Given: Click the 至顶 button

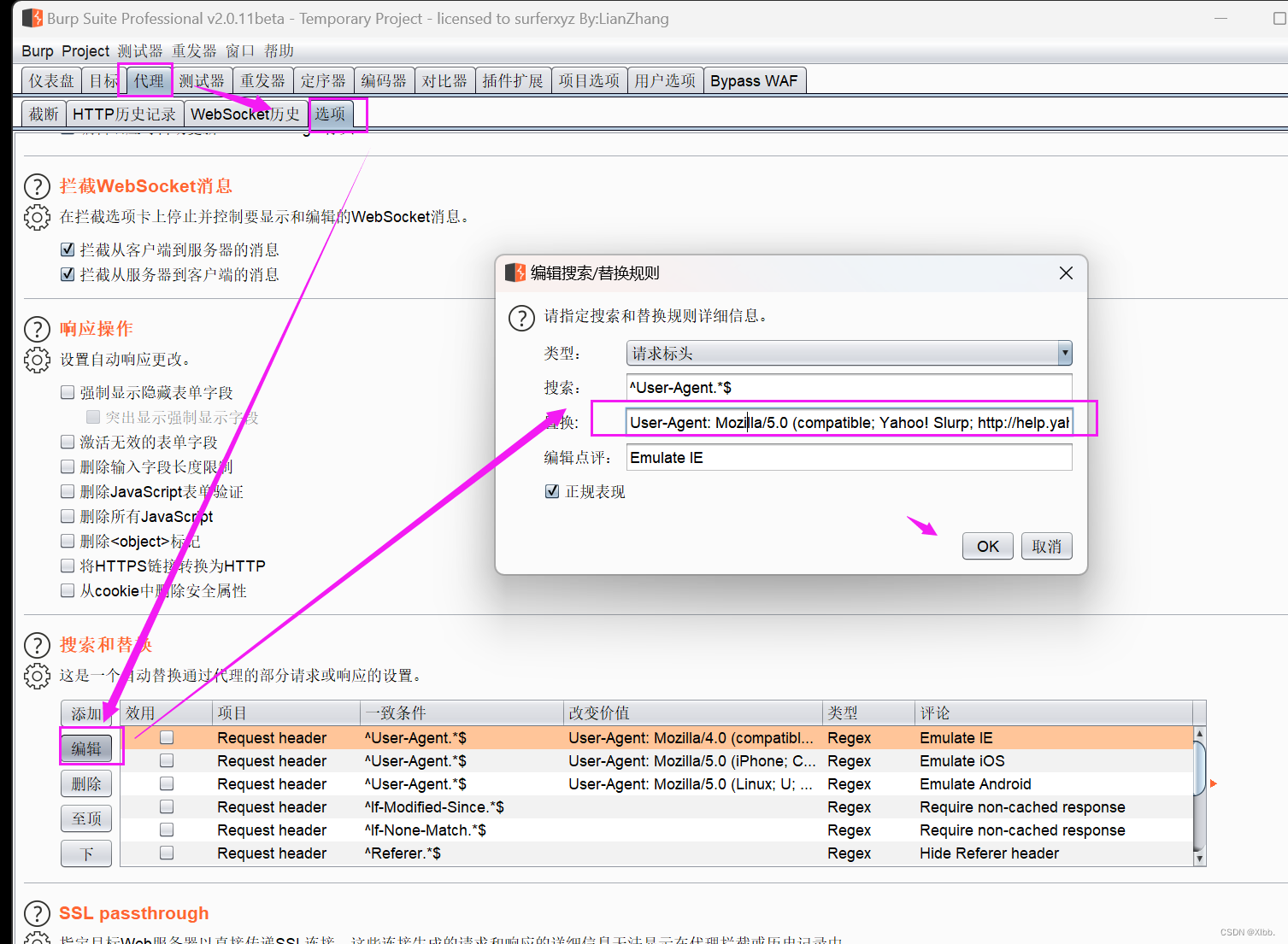Looking at the screenshot, I should [x=86, y=818].
